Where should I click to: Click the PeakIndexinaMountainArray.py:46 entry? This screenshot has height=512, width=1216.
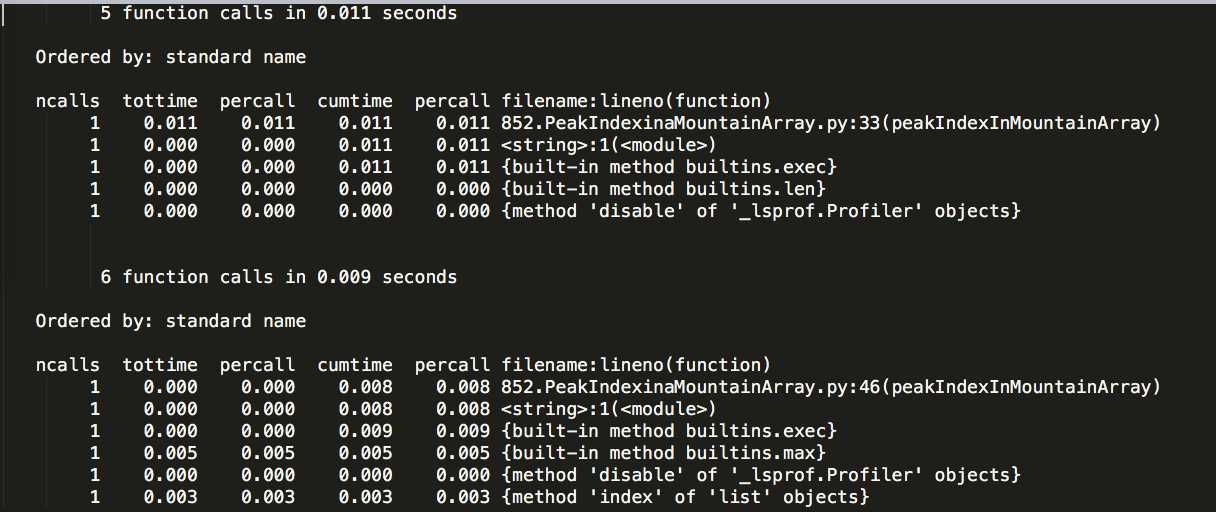[831, 387]
